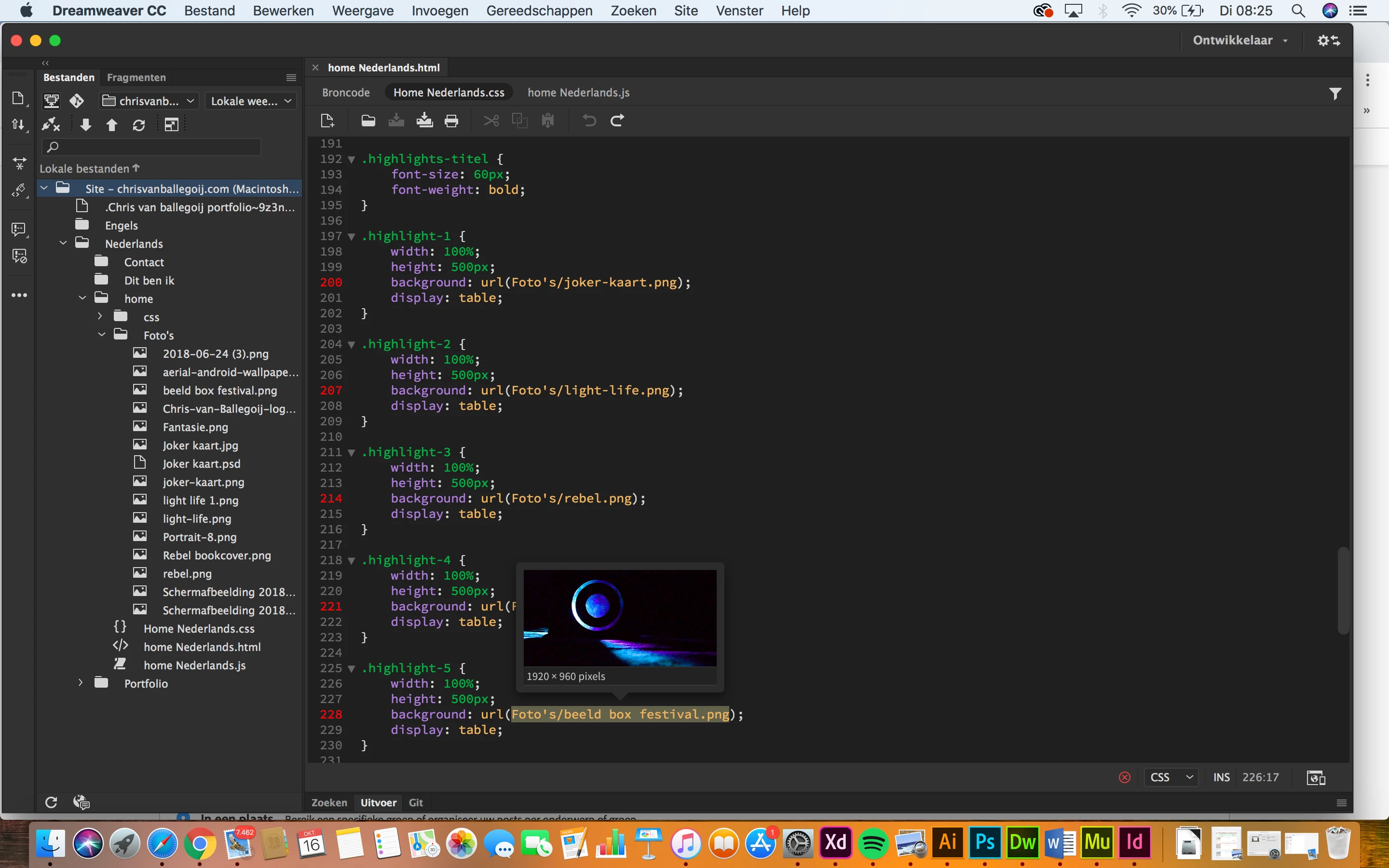Click the filter icon above the code editor

[1335, 94]
